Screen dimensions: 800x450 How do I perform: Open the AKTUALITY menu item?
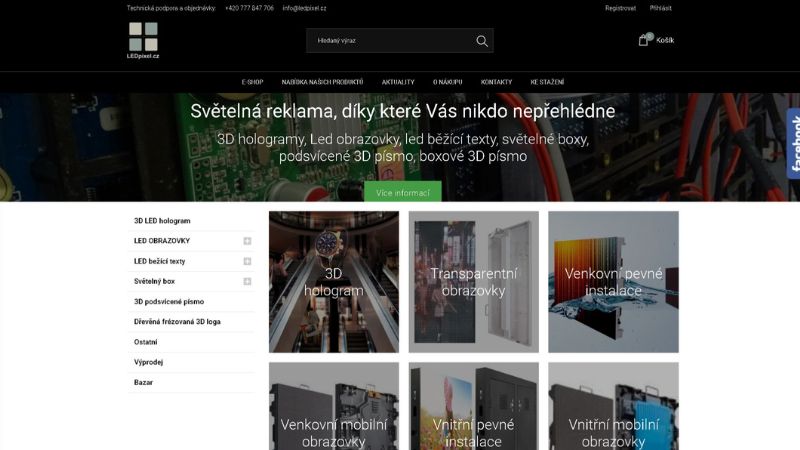[398, 82]
